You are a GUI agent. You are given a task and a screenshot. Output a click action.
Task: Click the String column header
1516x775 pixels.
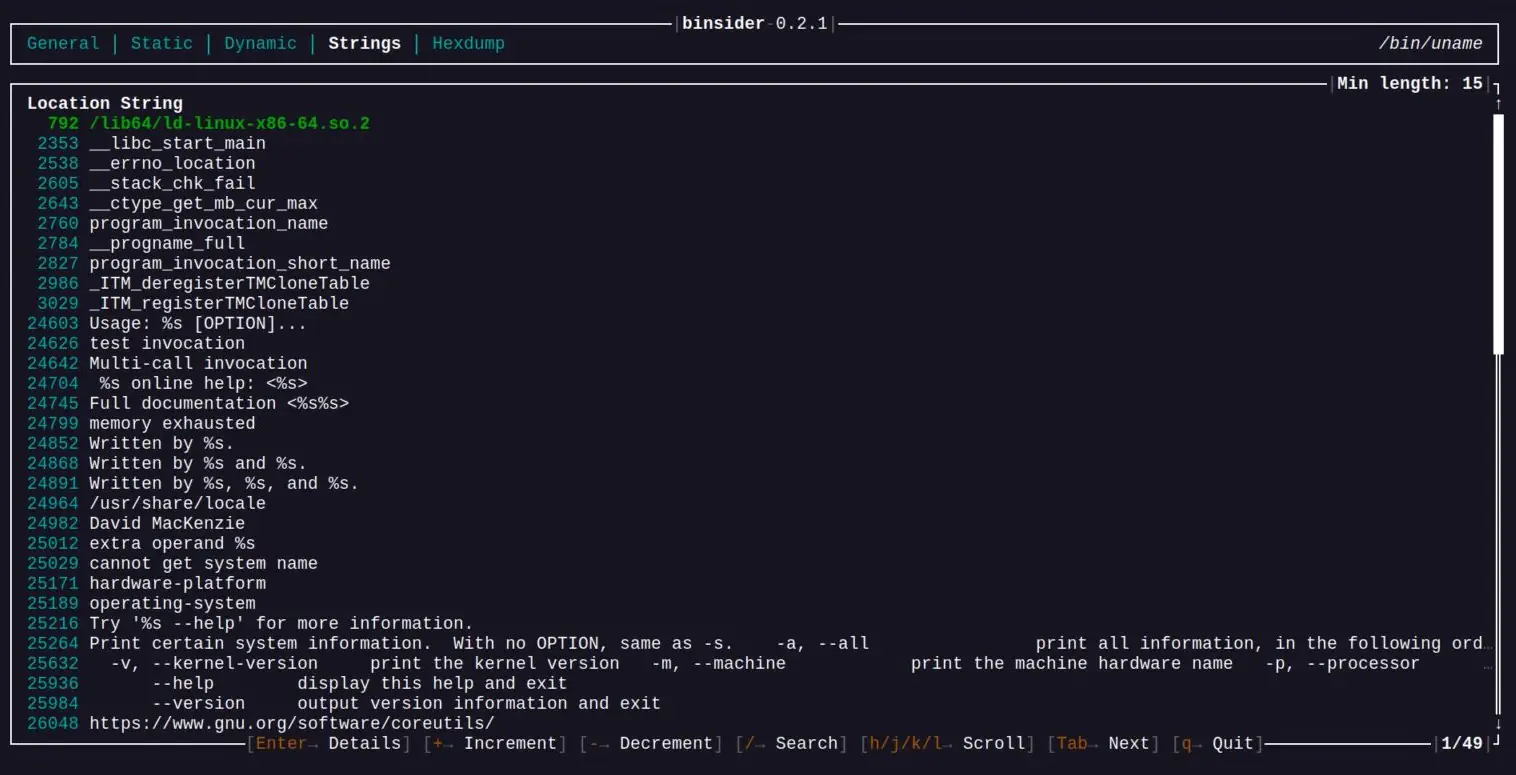(x=151, y=104)
